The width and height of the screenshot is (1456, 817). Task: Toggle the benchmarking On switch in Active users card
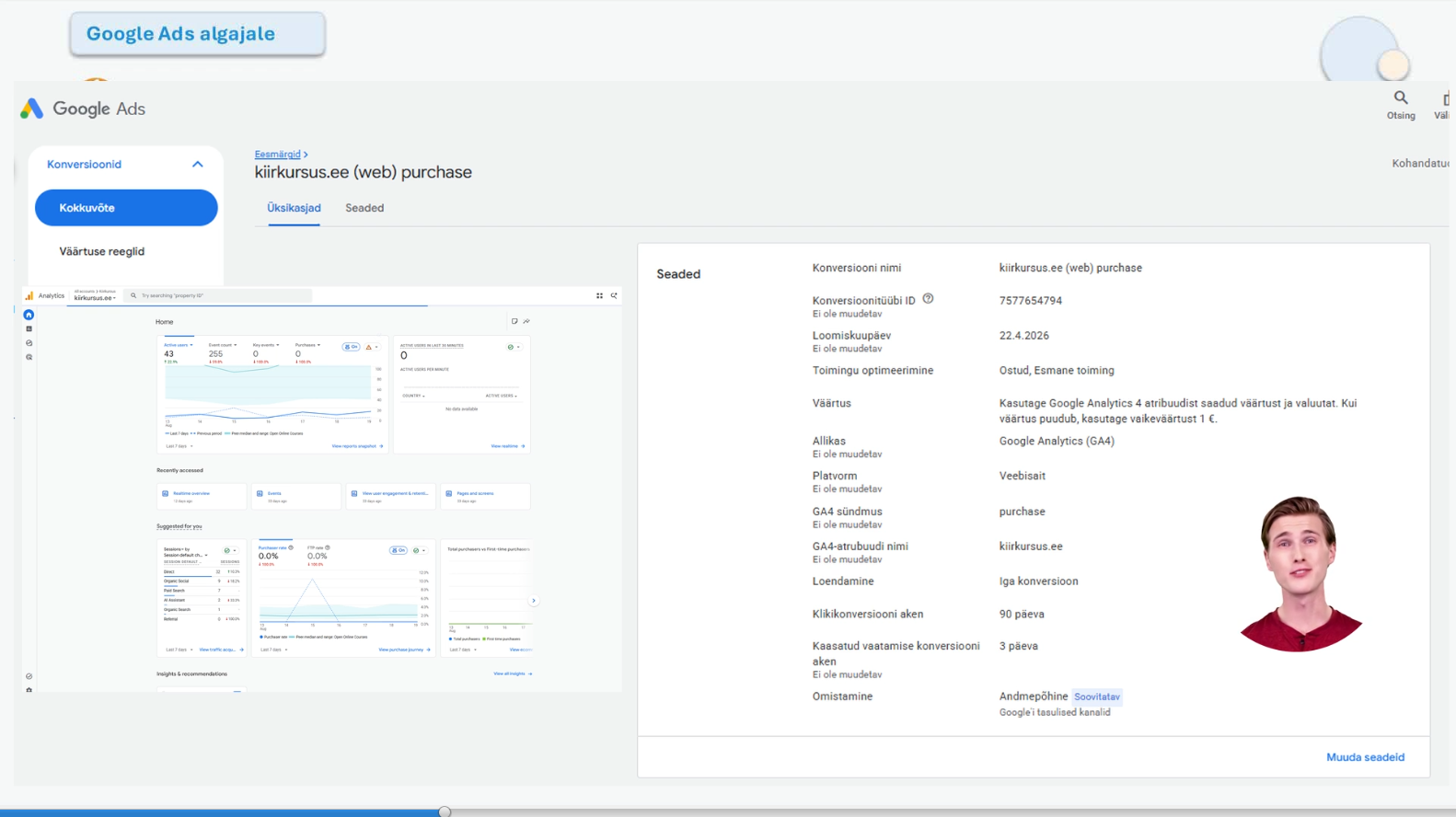click(352, 347)
